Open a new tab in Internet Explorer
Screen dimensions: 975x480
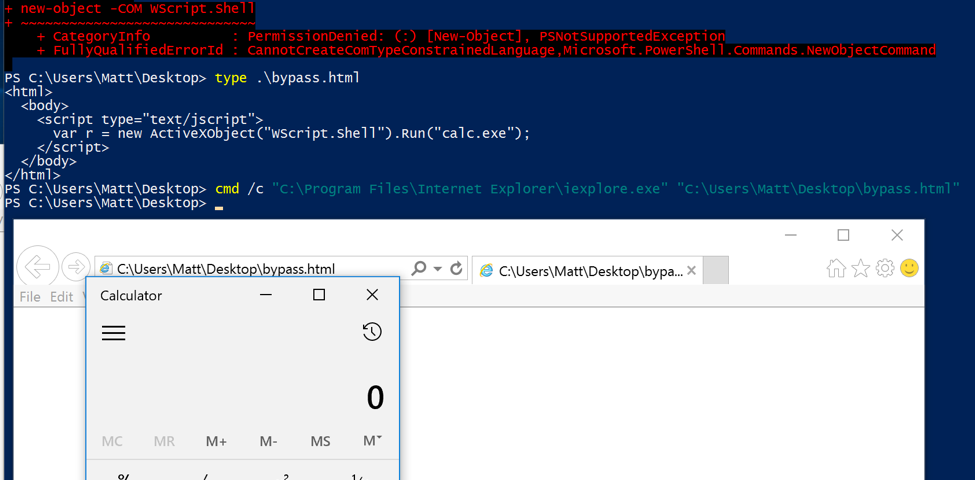tap(716, 270)
